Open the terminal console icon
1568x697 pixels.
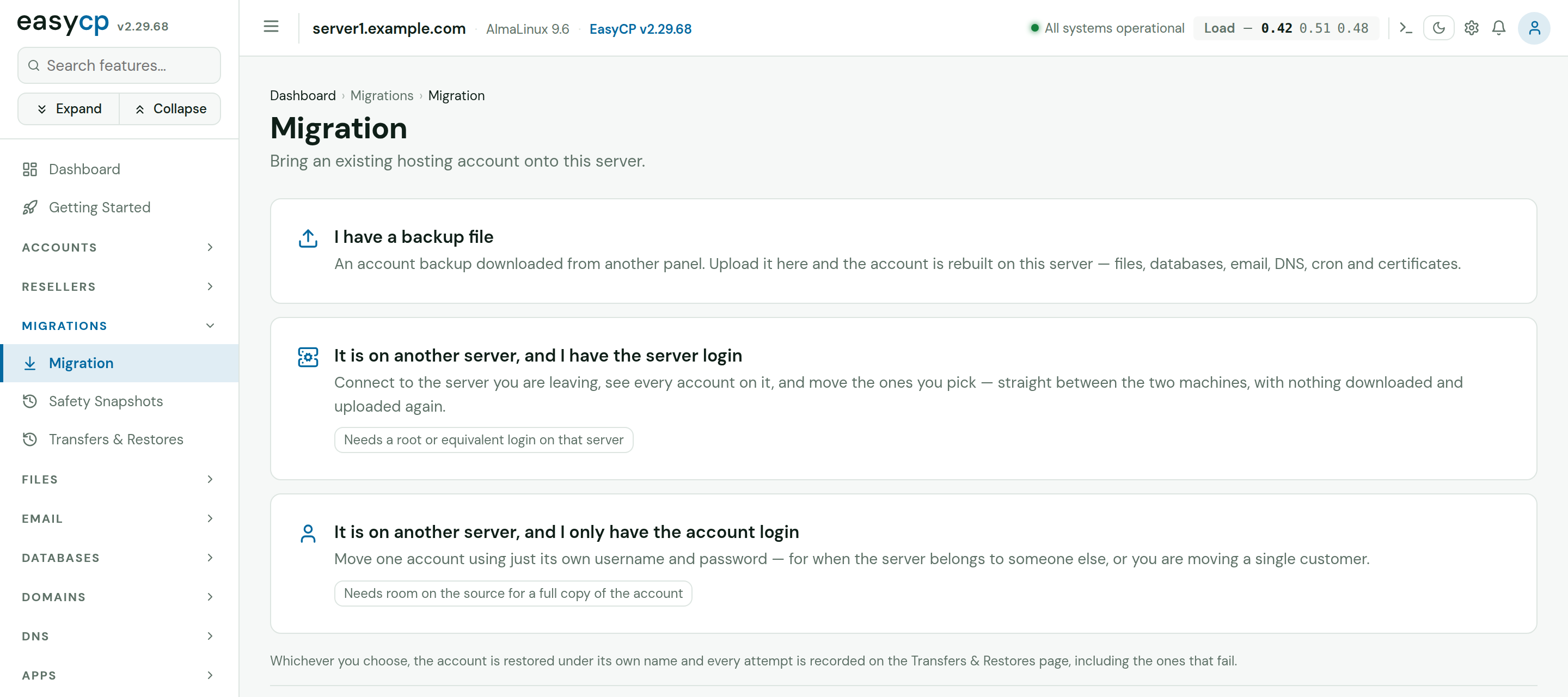1405,28
